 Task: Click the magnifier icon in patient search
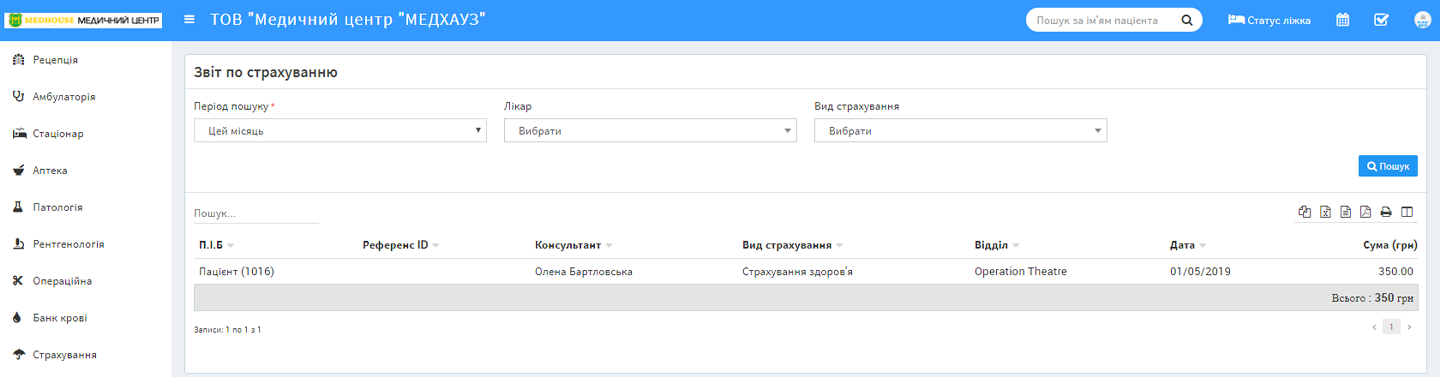pos(1187,20)
